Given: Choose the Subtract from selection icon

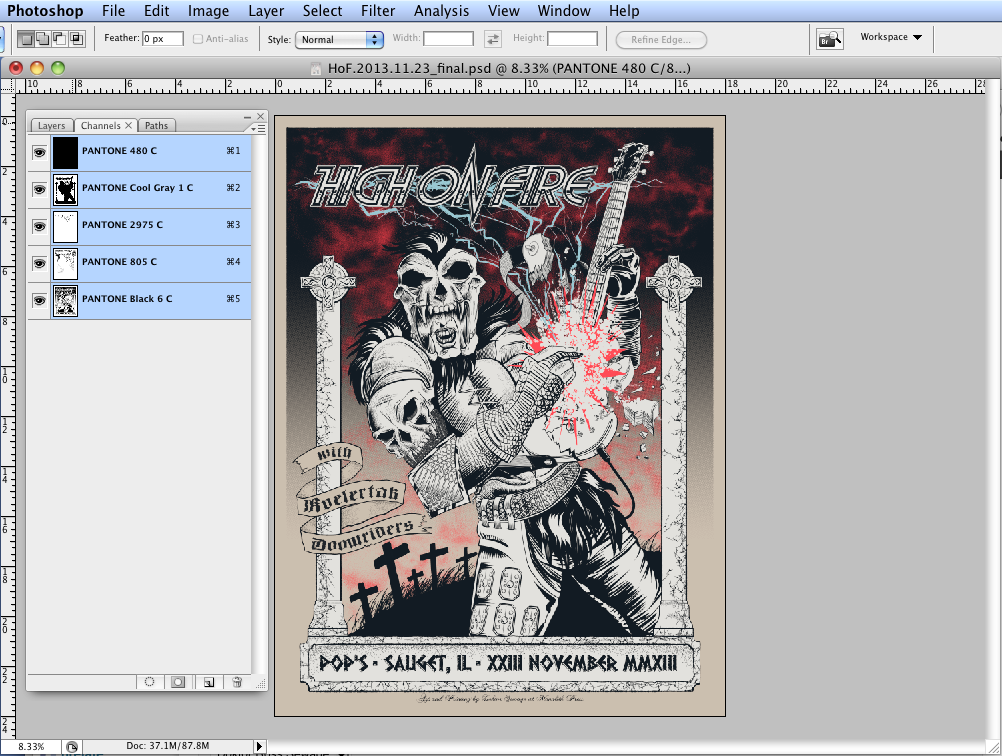Looking at the screenshot, I should pyautogui.click(x=59, y=39).
